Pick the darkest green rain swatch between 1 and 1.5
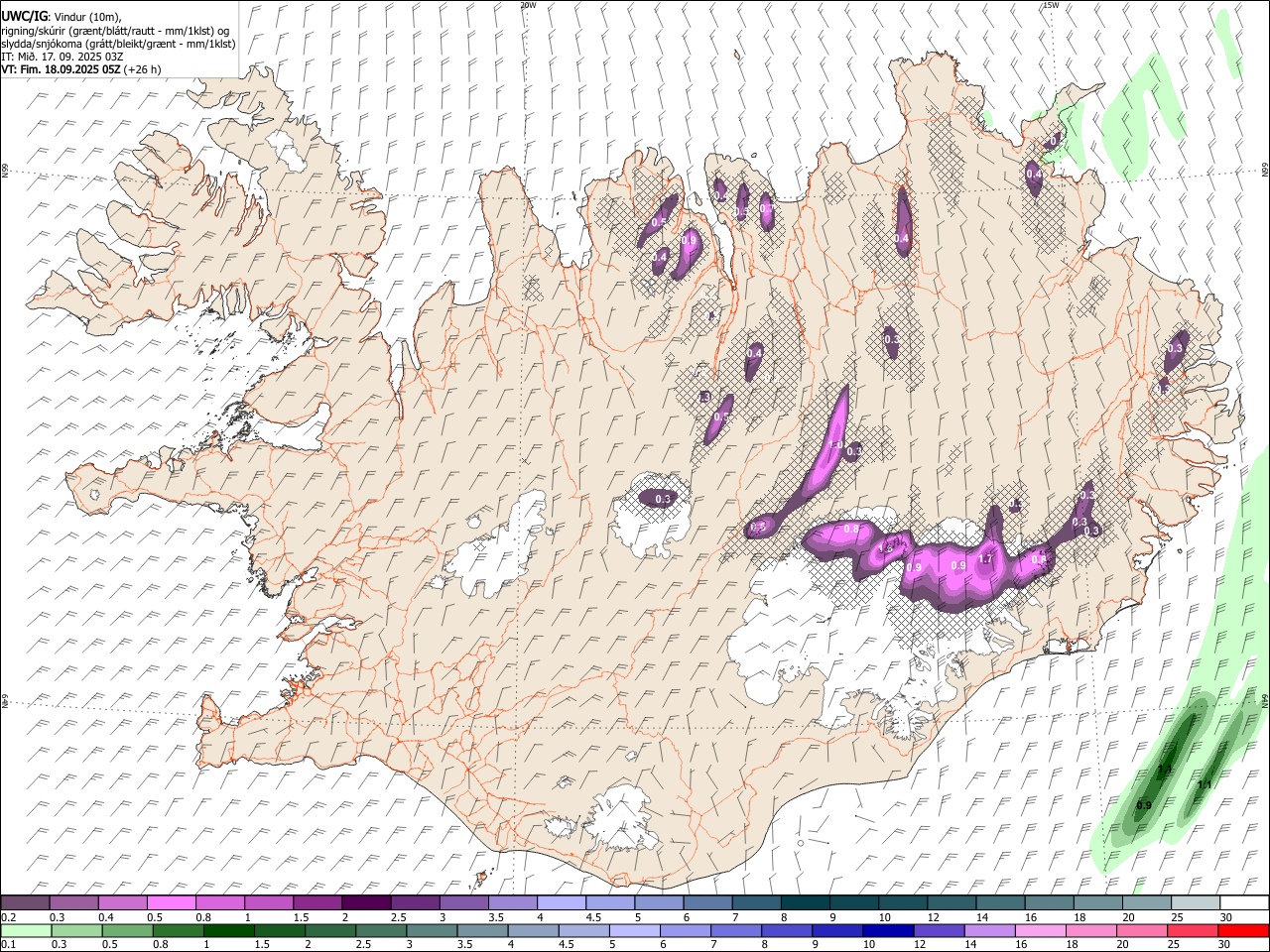 [229, 930]
